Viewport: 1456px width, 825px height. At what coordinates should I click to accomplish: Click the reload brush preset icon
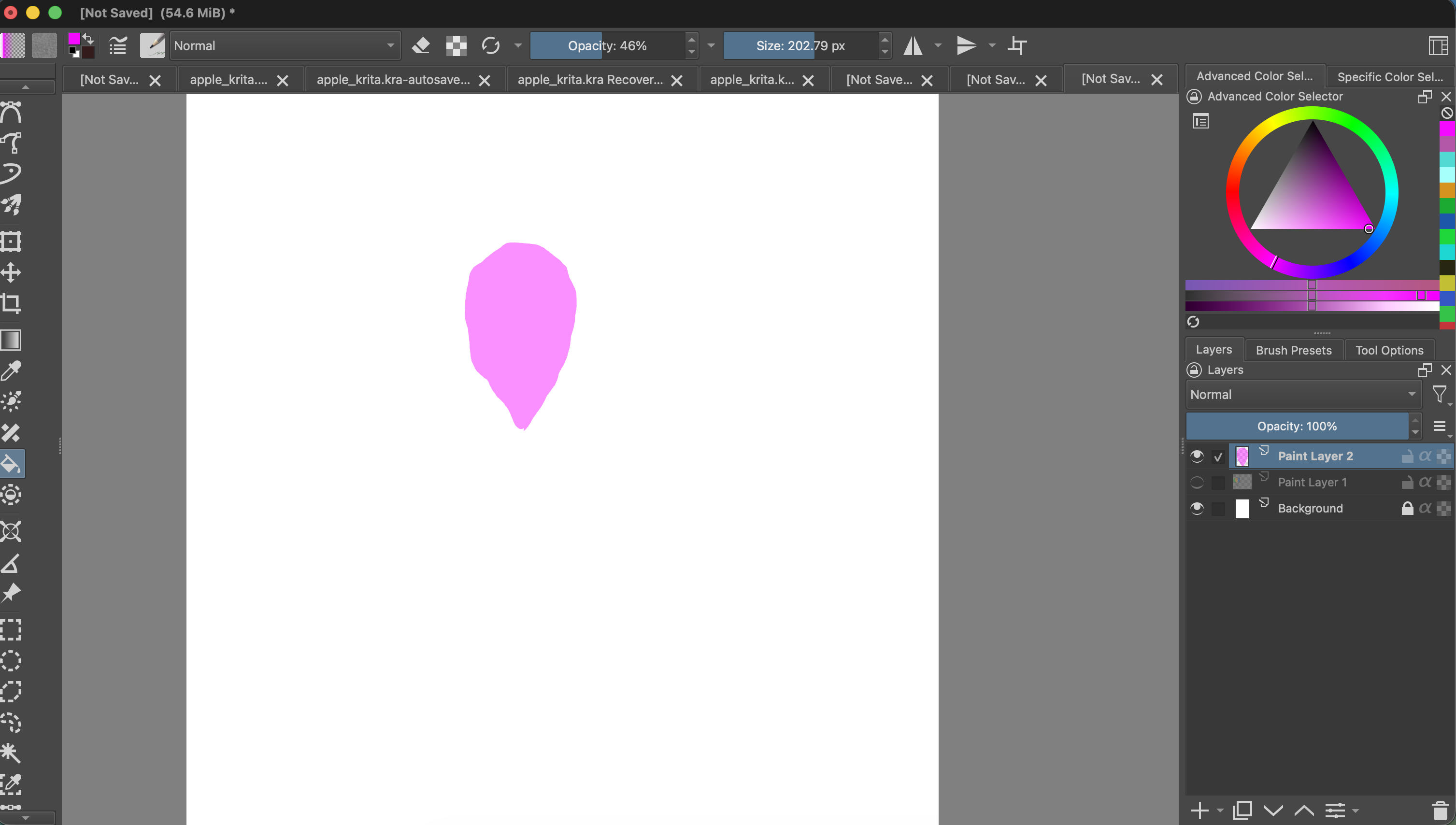click(x=491, y=45)
